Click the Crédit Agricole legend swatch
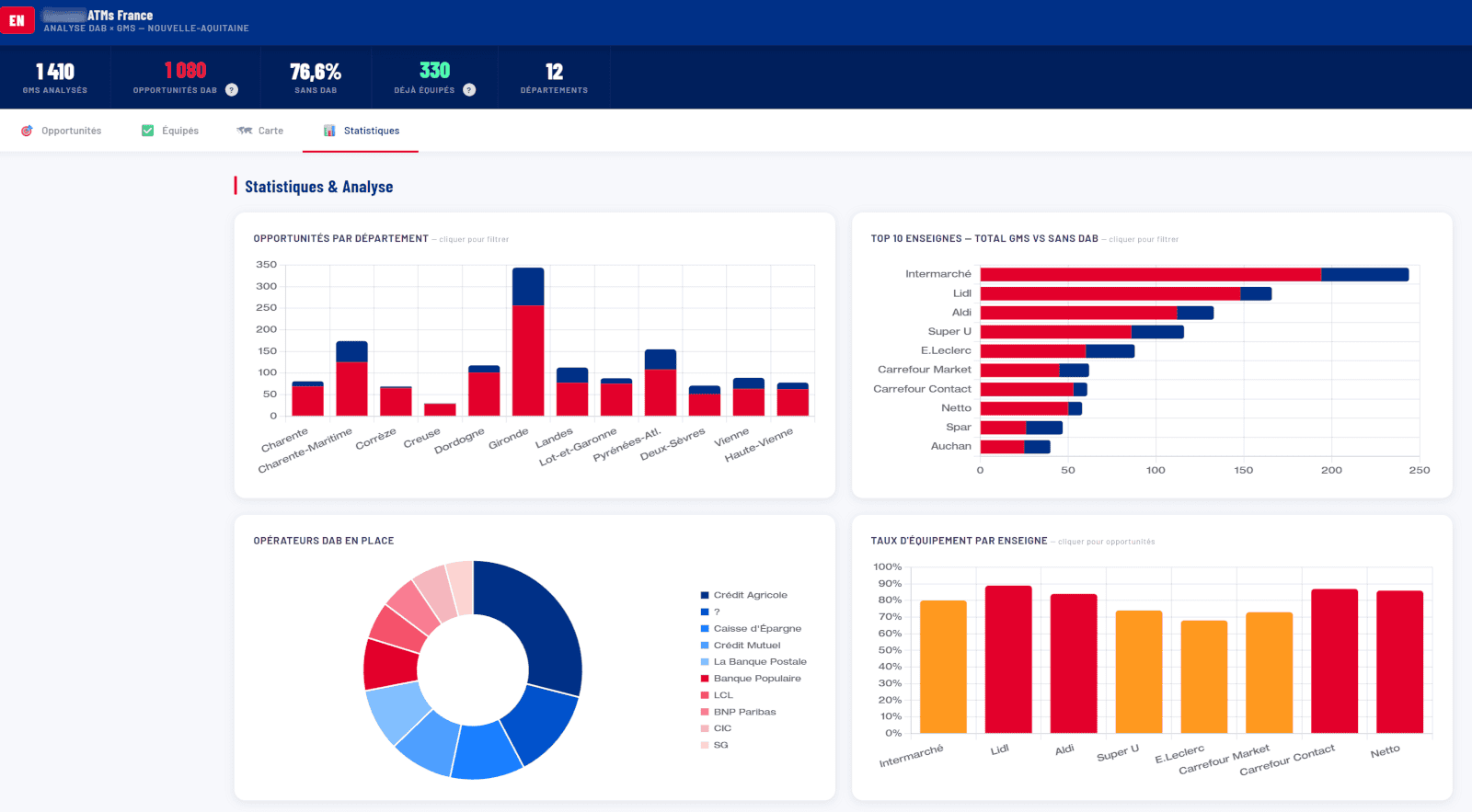This screenshot has height=812, width=1472. tap(705, 595)
